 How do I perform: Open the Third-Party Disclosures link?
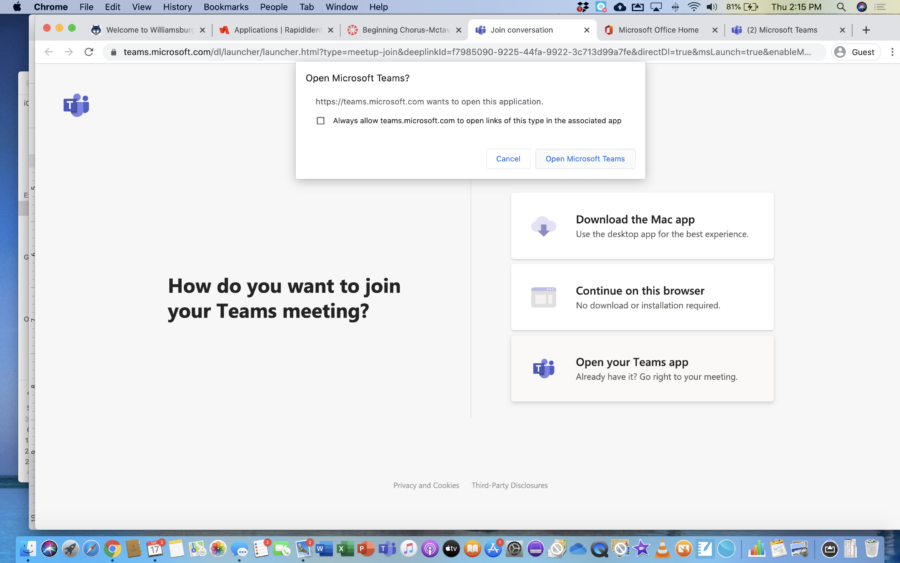pyautogui.click(x=509, y=485)
